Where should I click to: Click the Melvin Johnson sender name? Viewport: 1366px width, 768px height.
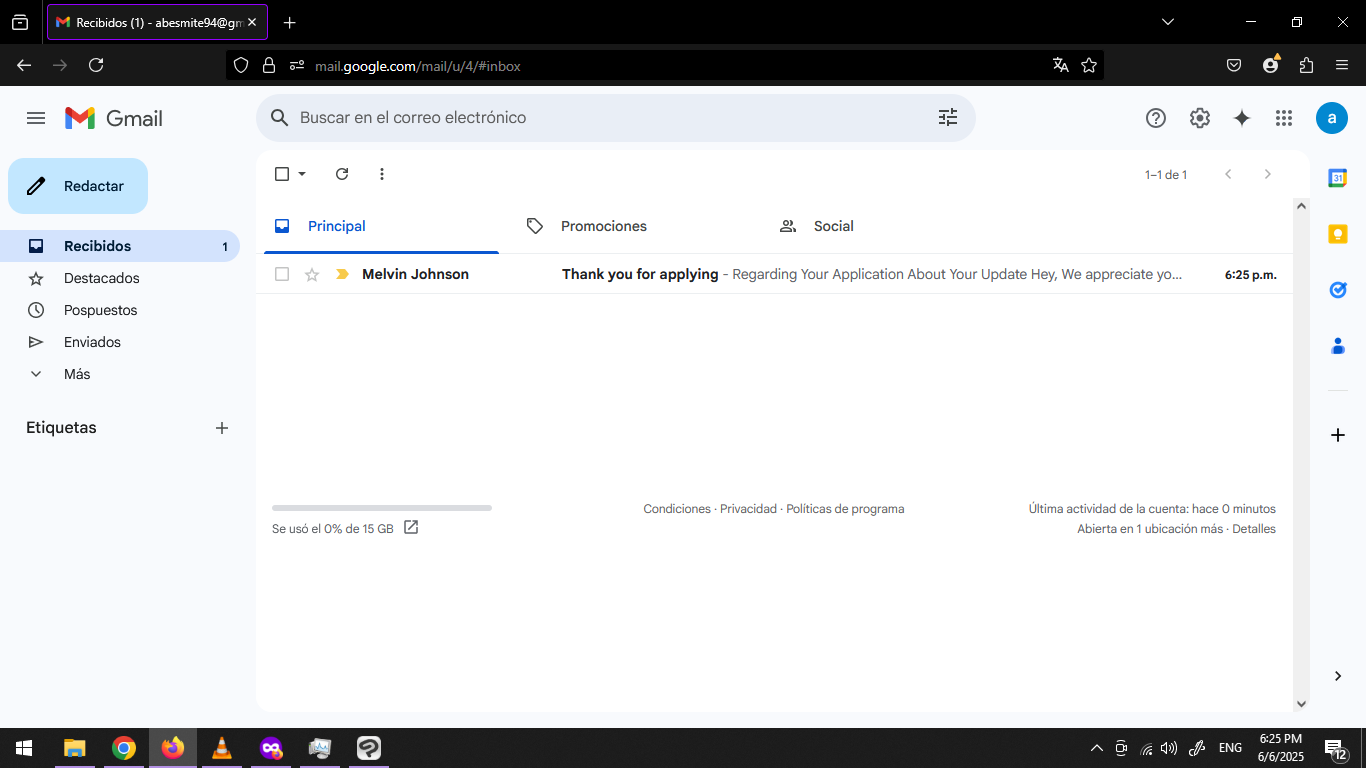(x=415, y=274)
